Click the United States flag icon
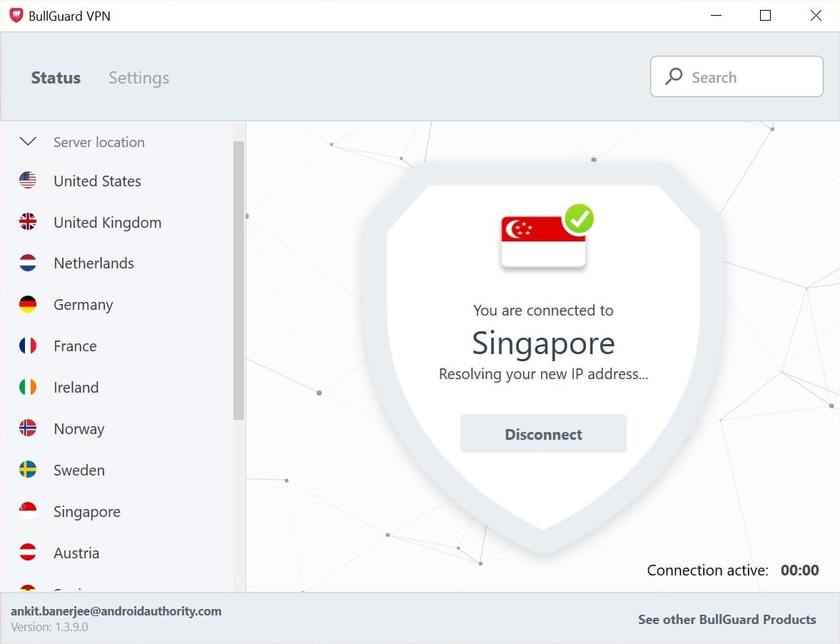 click(28, 180)
